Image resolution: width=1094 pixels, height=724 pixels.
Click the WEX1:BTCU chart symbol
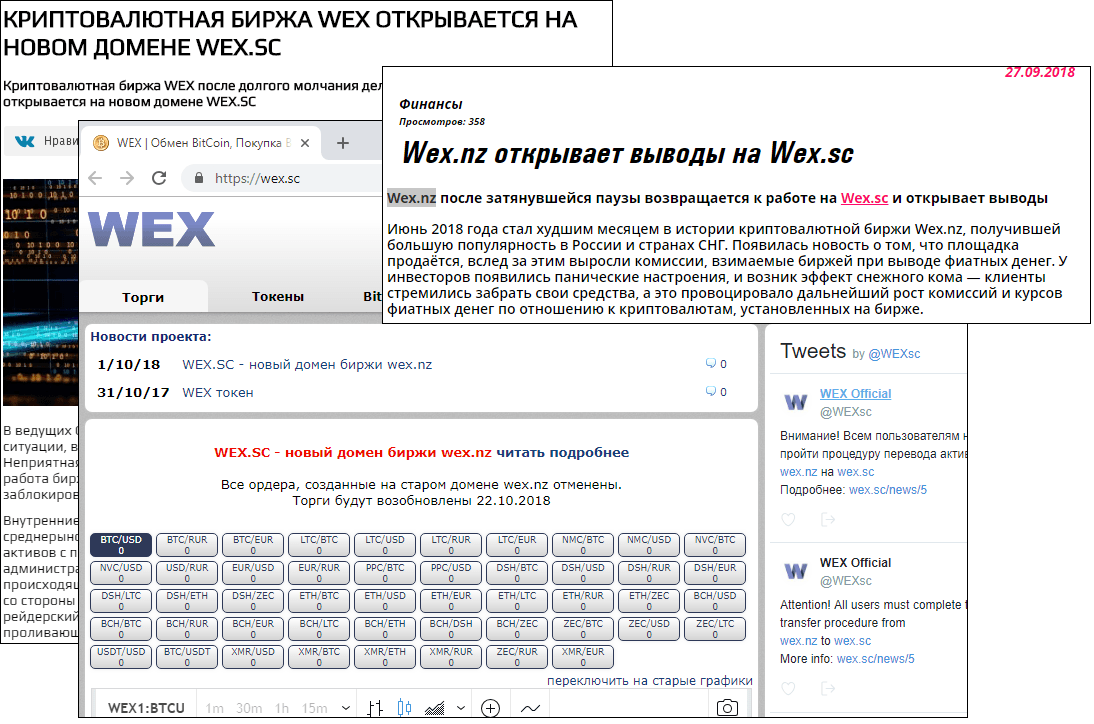coord(147,708)
